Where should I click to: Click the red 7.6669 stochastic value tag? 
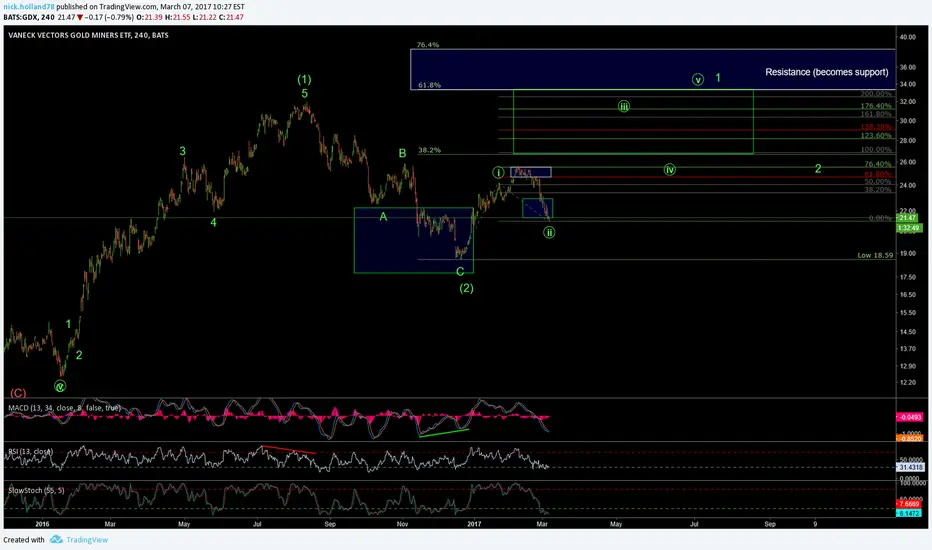tap(909, 504)
